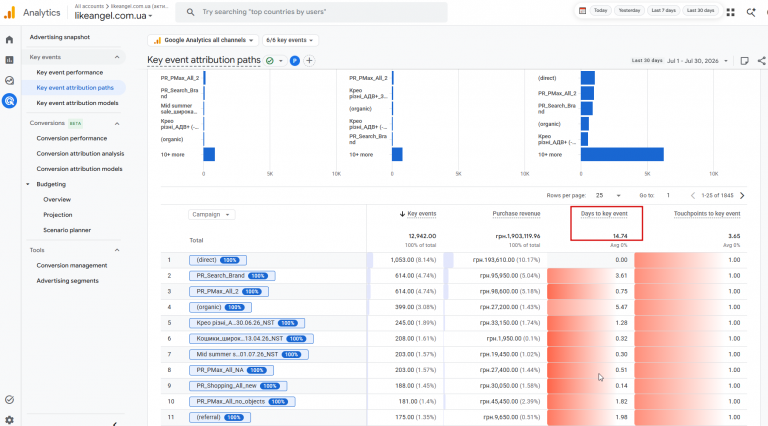This screenshot has width=768, height=426.
Task: Click the PR_Search_Brand campaign chip
Action: pos(232,276)
